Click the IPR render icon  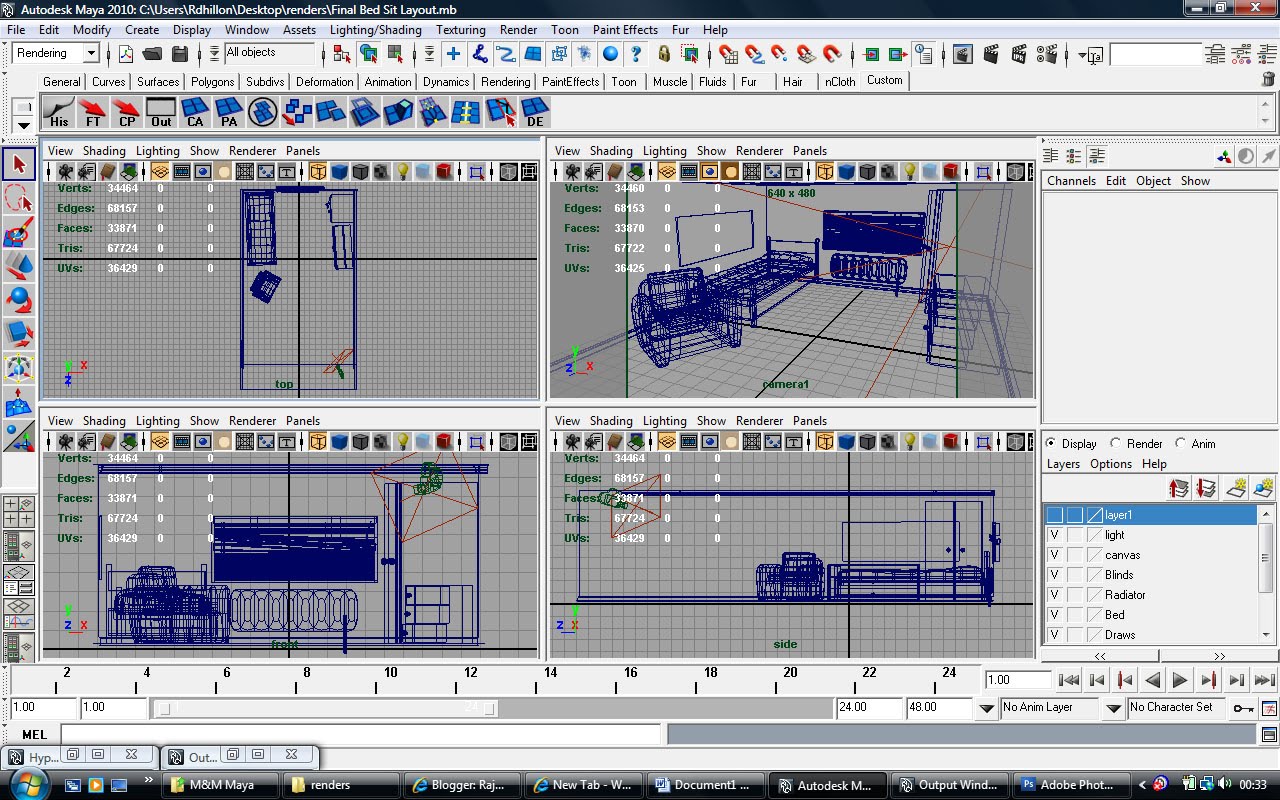click(1018, 54)
